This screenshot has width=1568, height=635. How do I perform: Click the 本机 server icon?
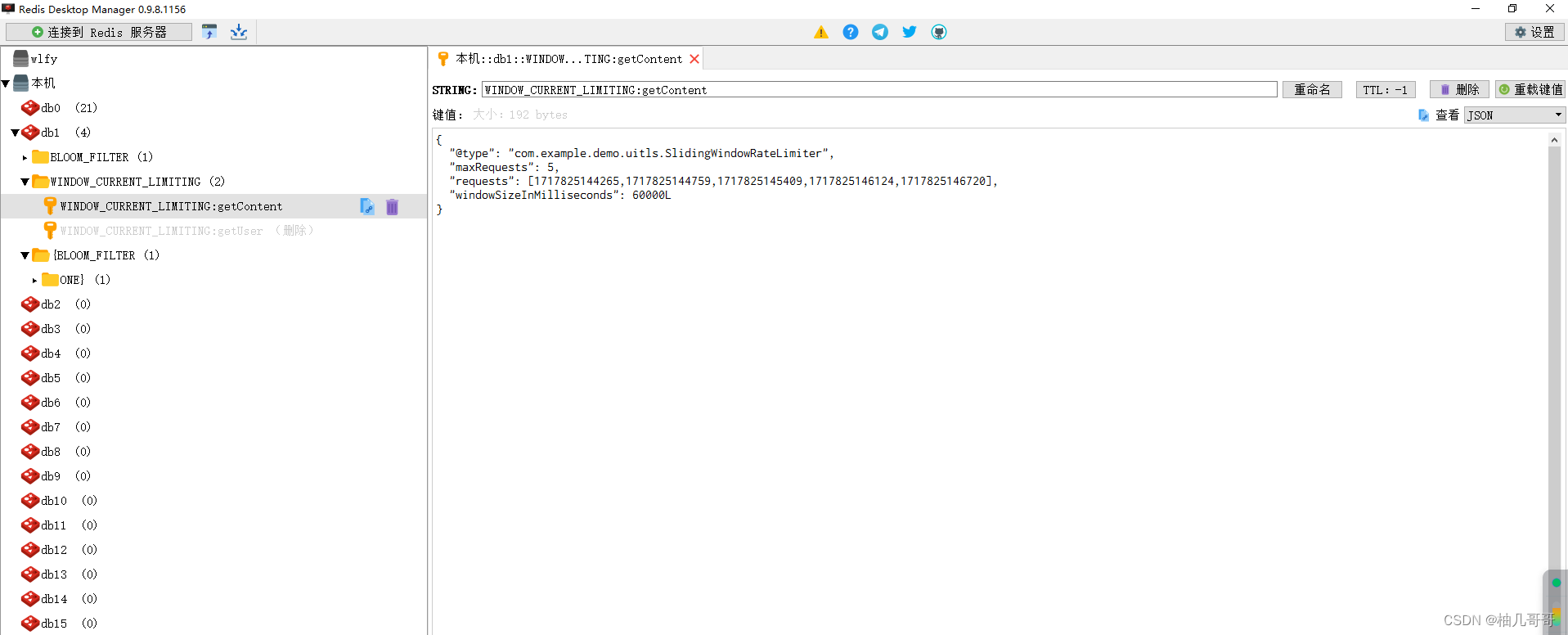point(21,83)
